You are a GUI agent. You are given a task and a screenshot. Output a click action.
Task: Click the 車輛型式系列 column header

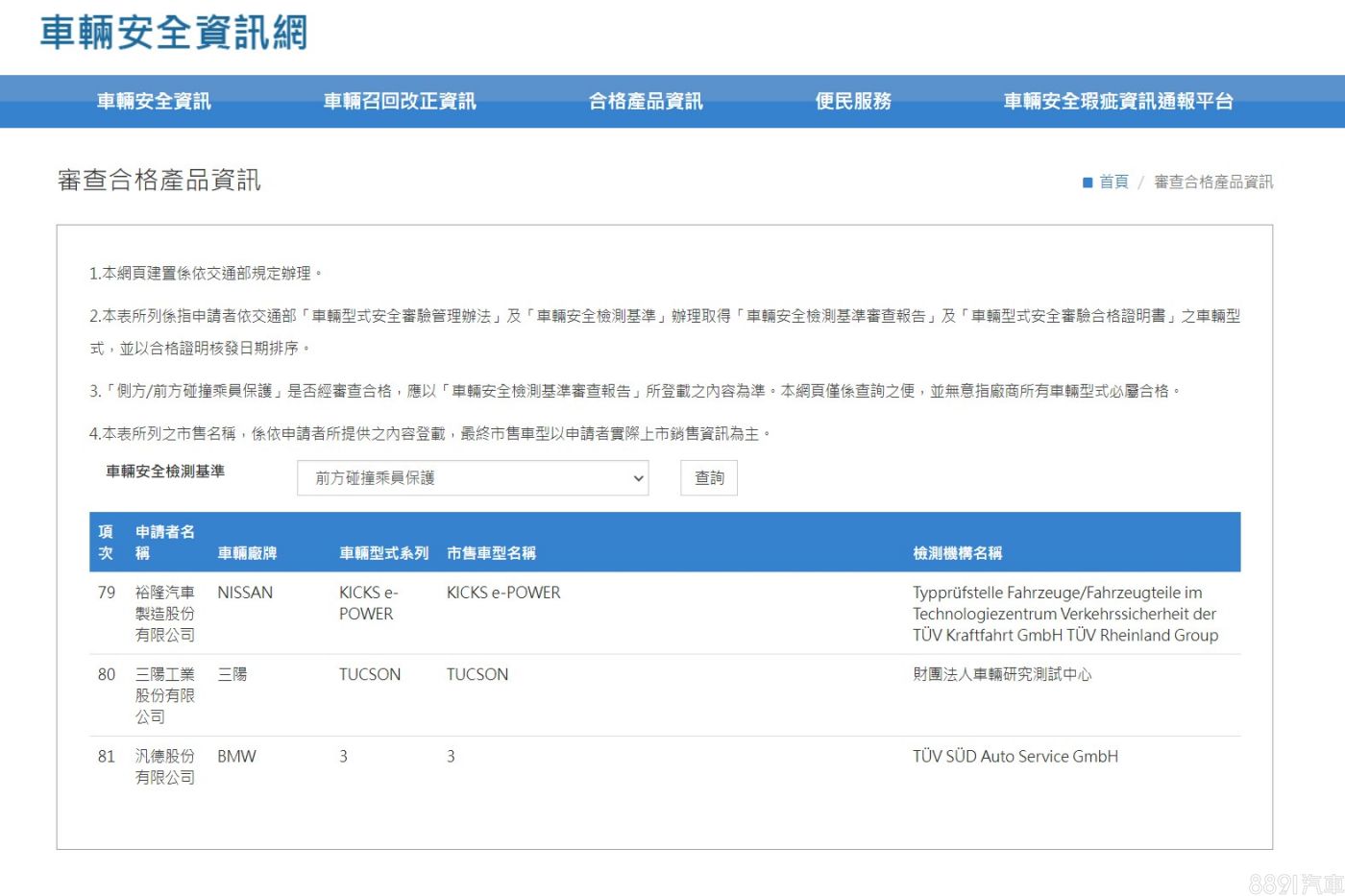[383, 553]
